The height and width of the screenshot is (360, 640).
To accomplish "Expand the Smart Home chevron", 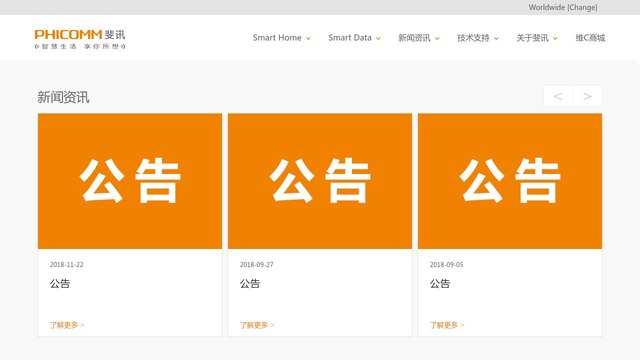I will coord(309,38).
